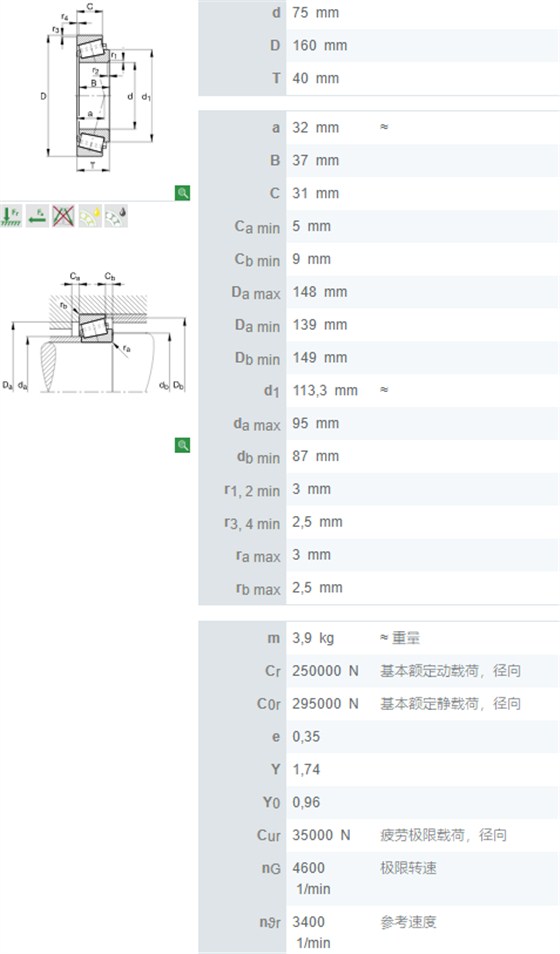Select the B value 37 mm
This screenshot has height=954, width=560.
(x=315, y=161)
